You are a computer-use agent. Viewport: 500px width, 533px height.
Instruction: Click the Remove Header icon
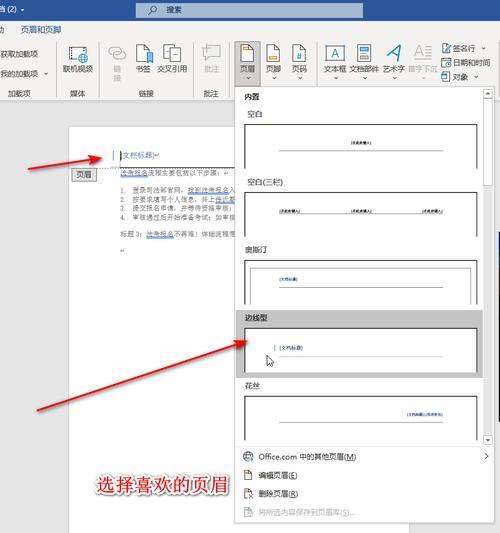click(248, 493)
